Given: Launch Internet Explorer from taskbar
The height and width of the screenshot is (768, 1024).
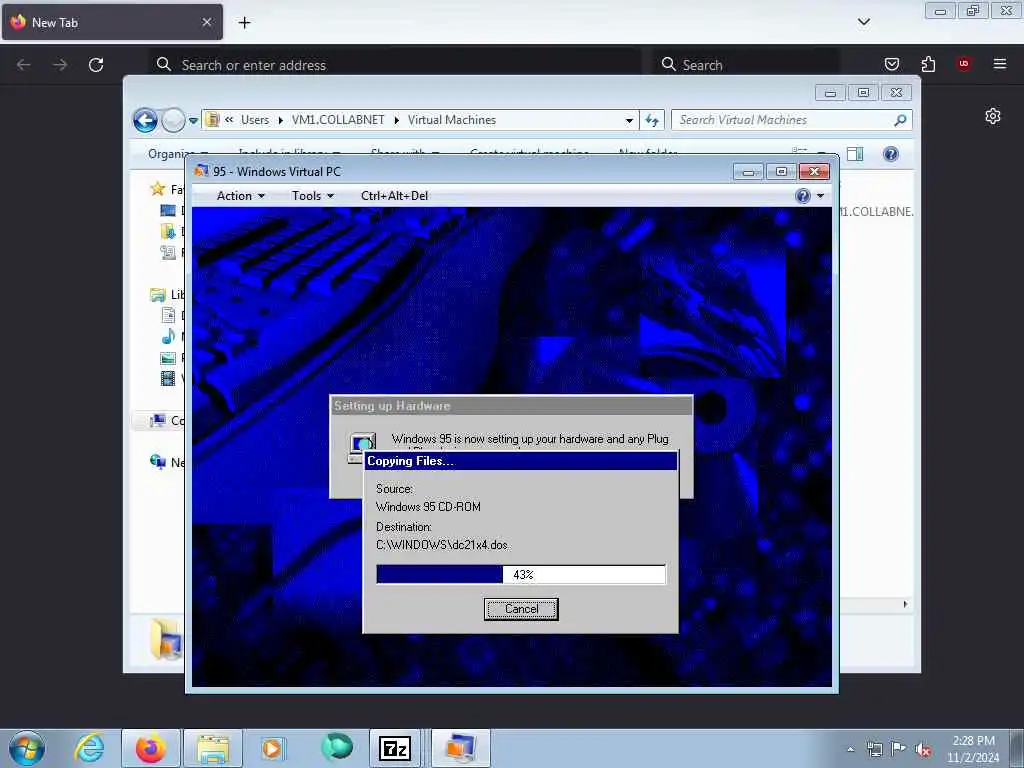Looking at the screenshot, I should coord(89,748).
